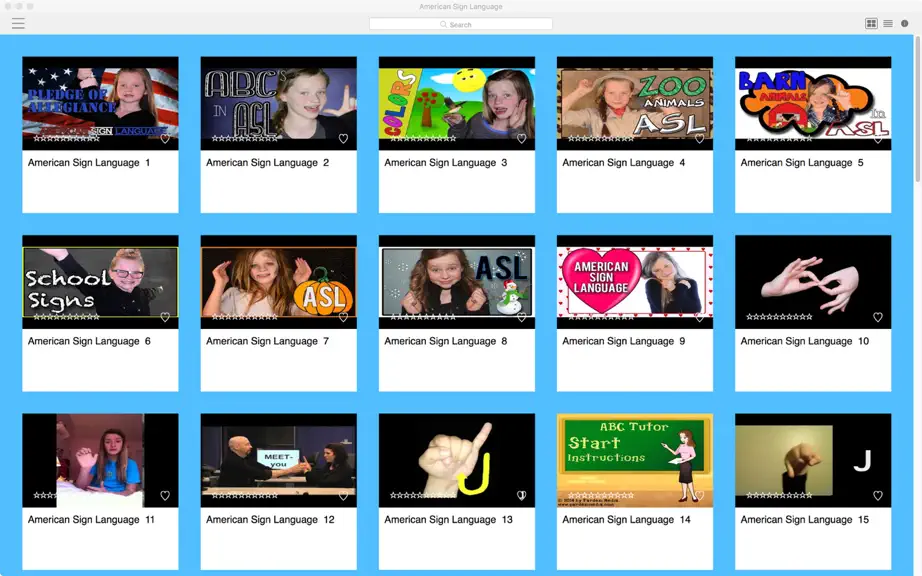Toggle heart on American Sign Language 3
This screenshot has height=576, width=922.
tap(522, 139)
